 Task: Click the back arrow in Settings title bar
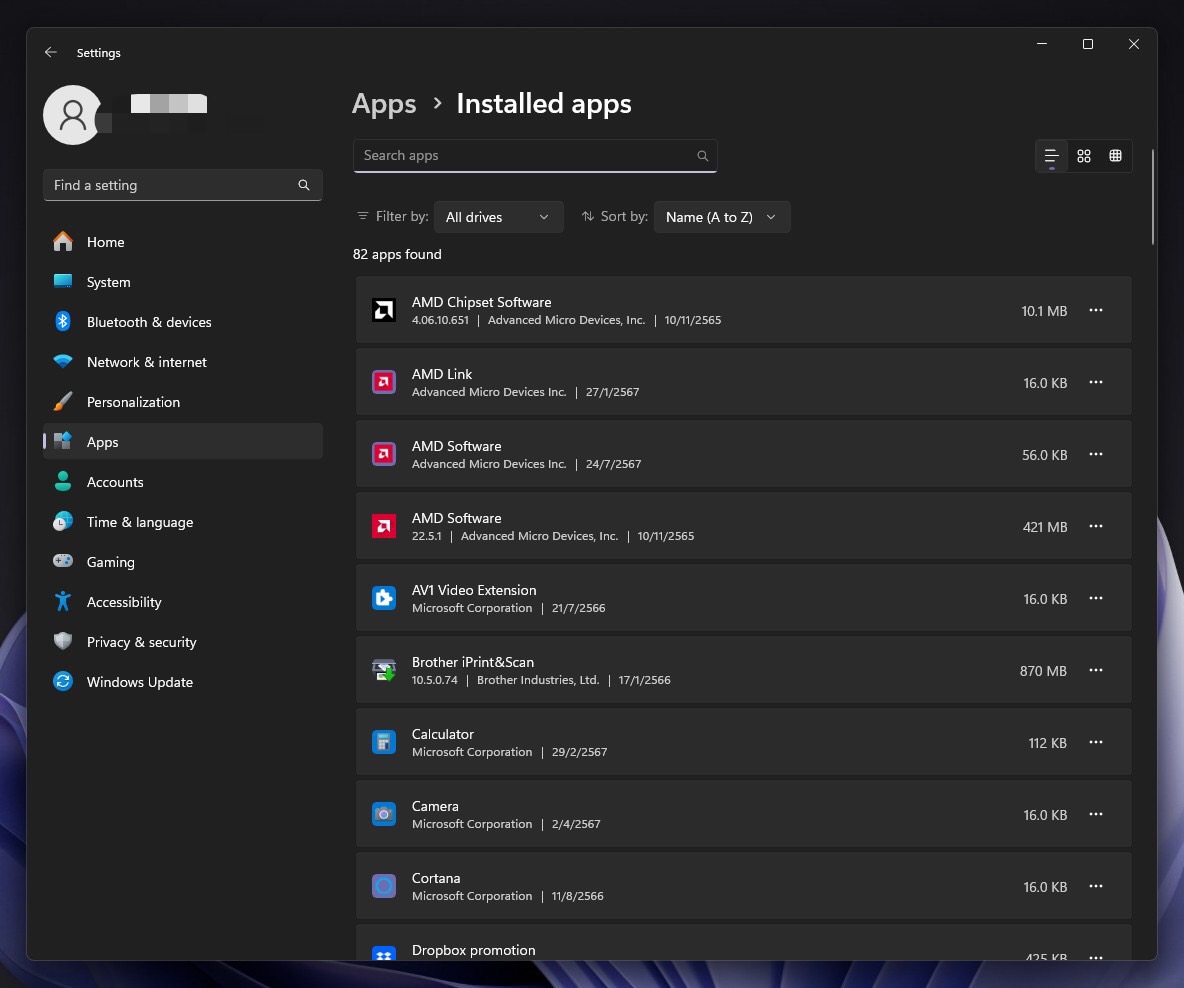point(51,52)
